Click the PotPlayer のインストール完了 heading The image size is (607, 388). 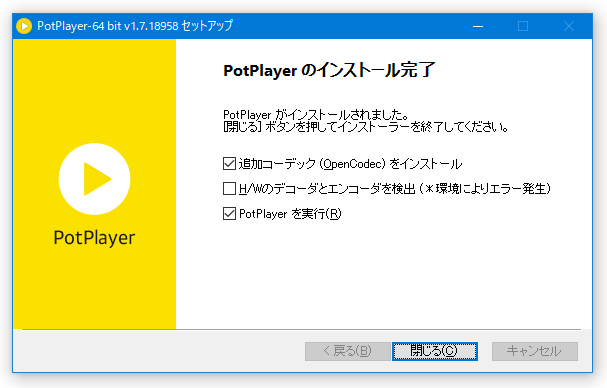329,70
